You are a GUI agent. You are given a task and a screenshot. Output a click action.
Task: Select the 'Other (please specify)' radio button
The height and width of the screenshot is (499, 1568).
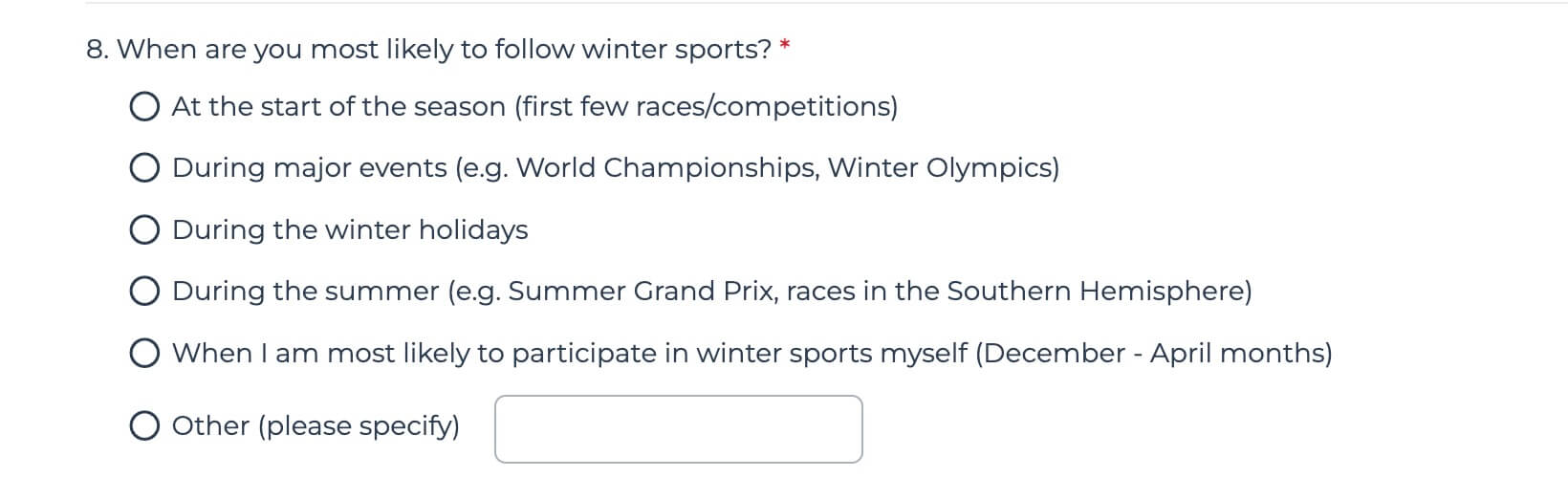tap(144, 426)
